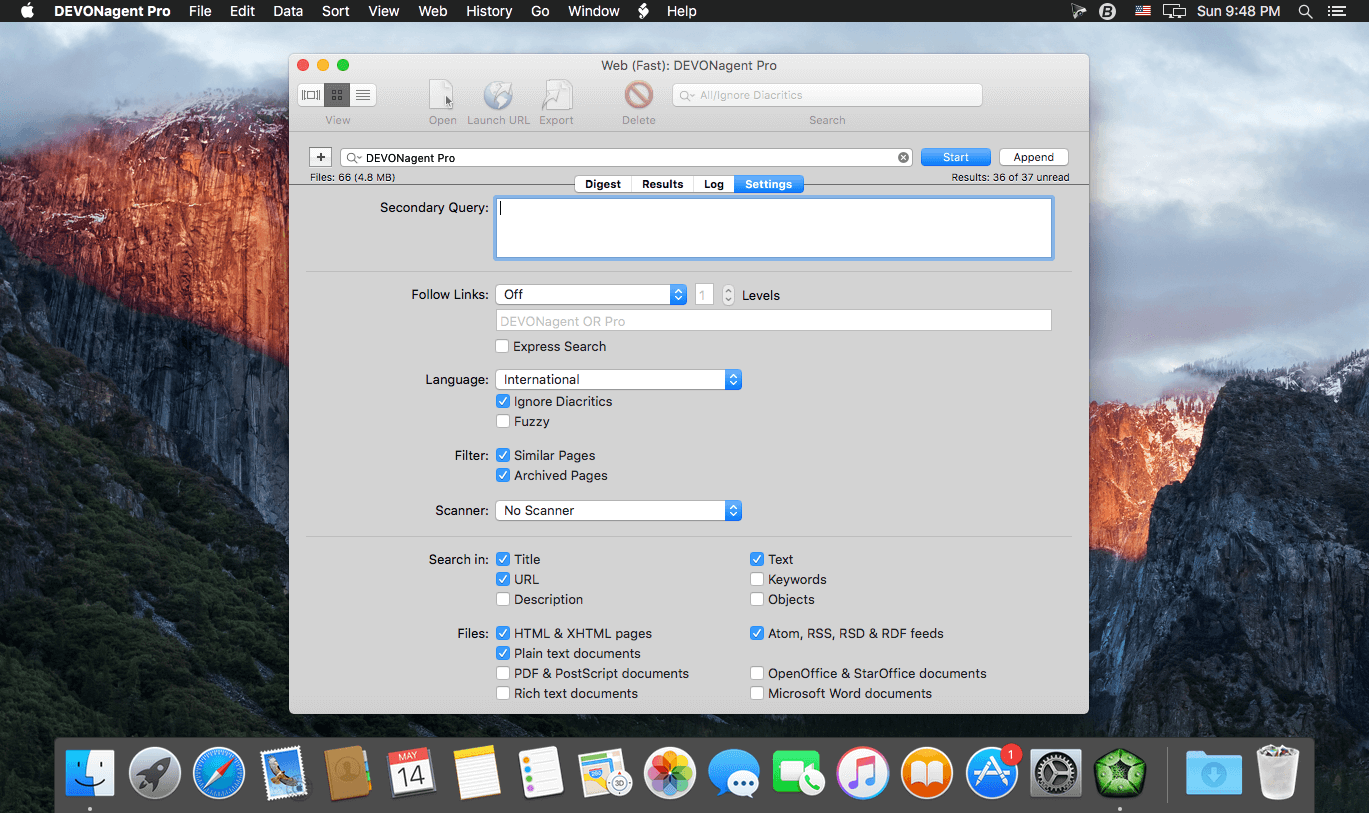Uncheck Ignore Diacritics
Viewport: 1369px width, 813px height.
point(503,402)
